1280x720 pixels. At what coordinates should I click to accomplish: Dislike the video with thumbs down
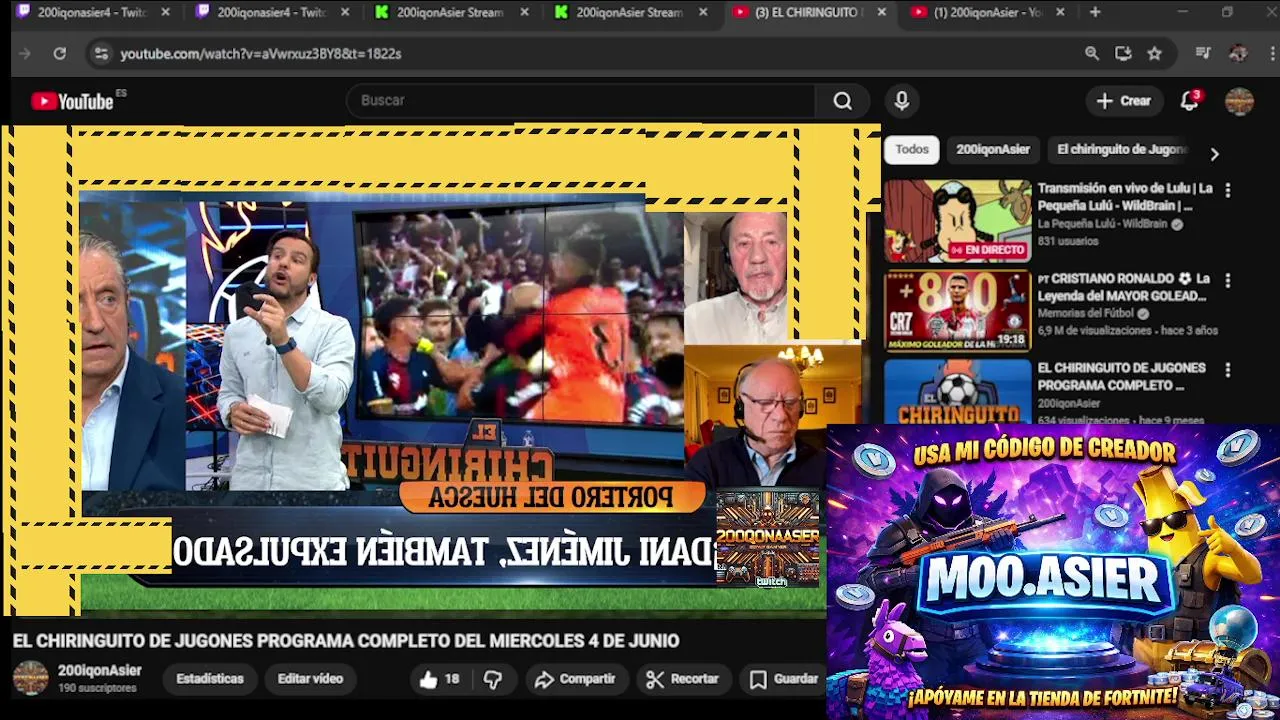492,679
